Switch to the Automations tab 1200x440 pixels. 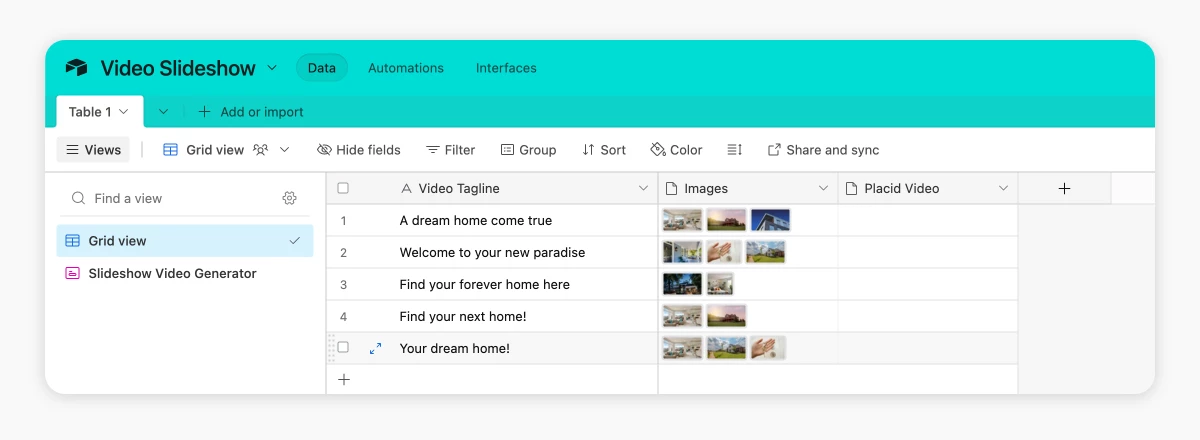tap(406, 68)
